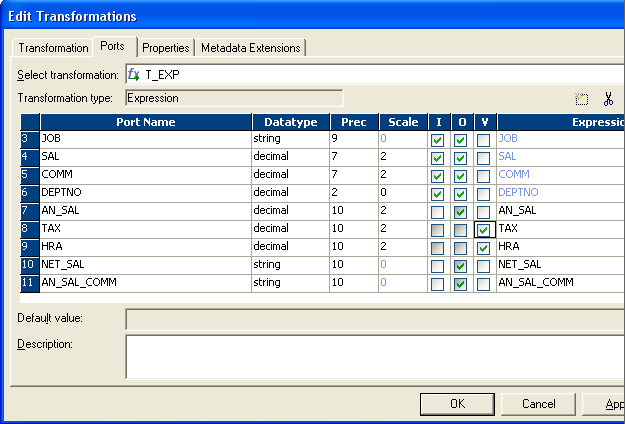Check the variable checkbox for AN_SAL_COMM
This screenshot has width=625, height=424.
(x=483, y=284)
